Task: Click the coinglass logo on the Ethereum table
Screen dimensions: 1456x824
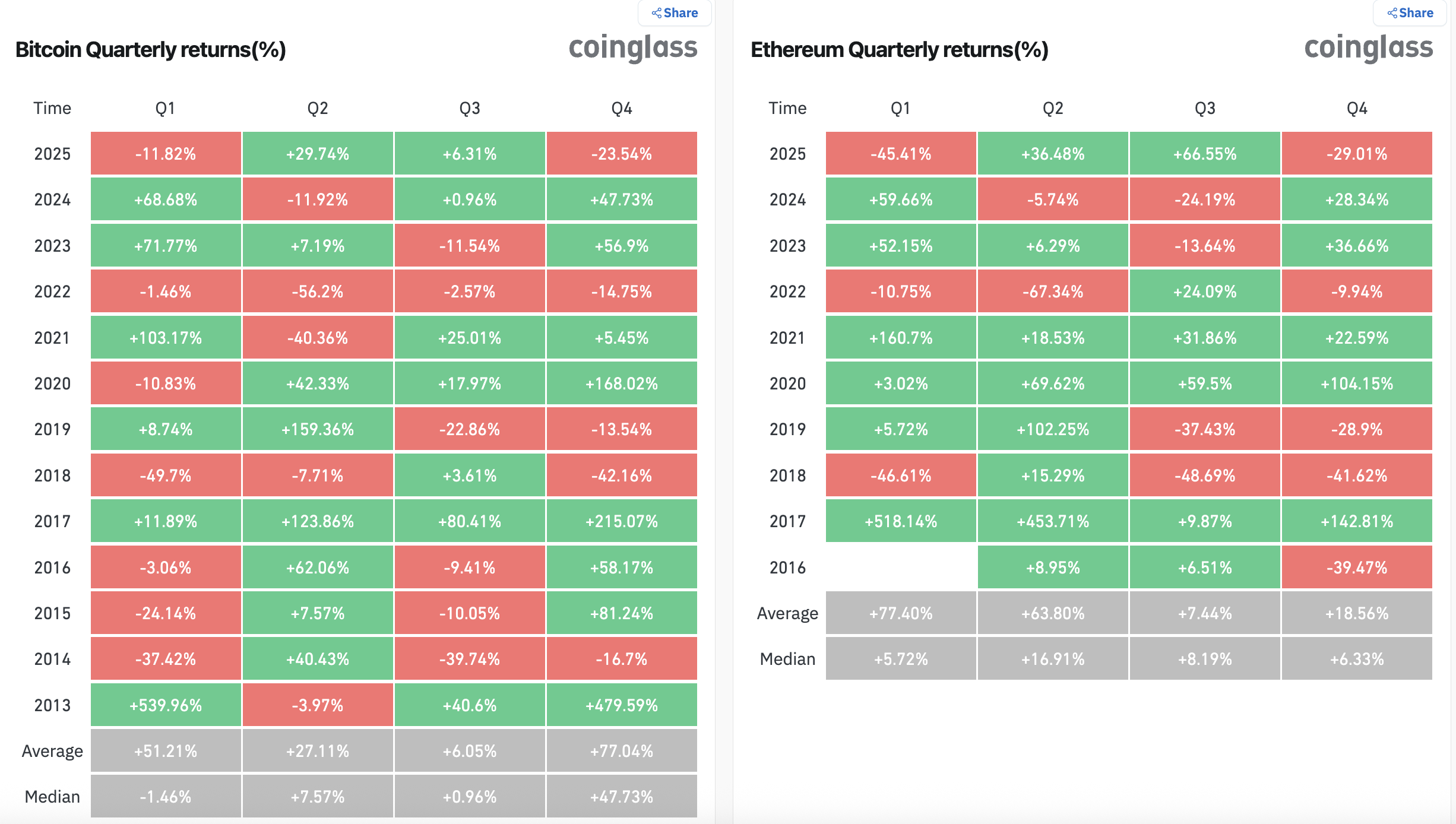Action: point(1369,49)
